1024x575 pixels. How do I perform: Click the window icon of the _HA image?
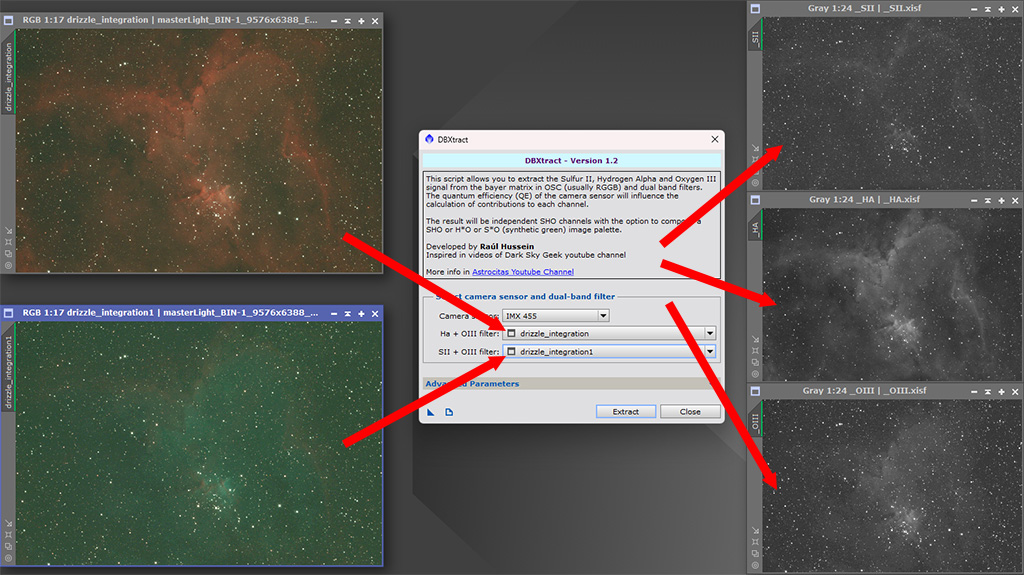[756, 199]
